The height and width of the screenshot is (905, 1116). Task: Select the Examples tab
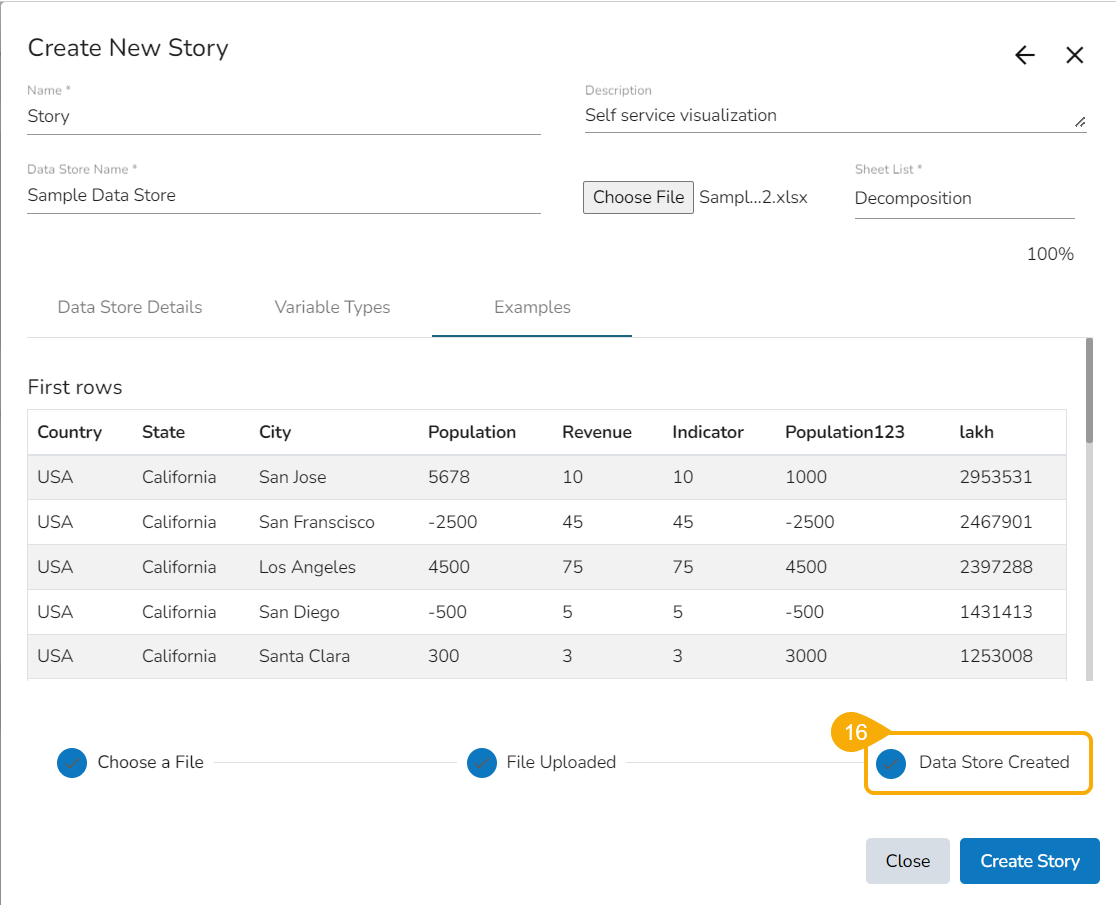pyautogui.click(x=532, y=308)
